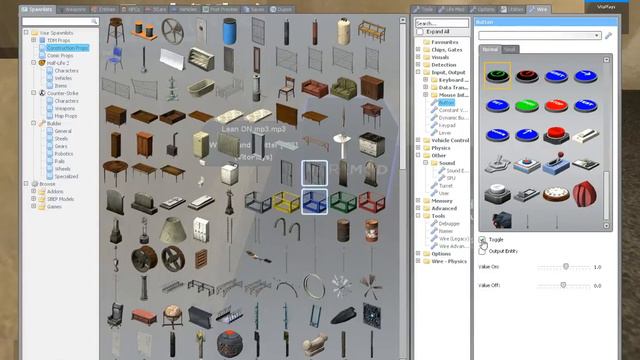Choose the big red button on dark base

point(556,135)
